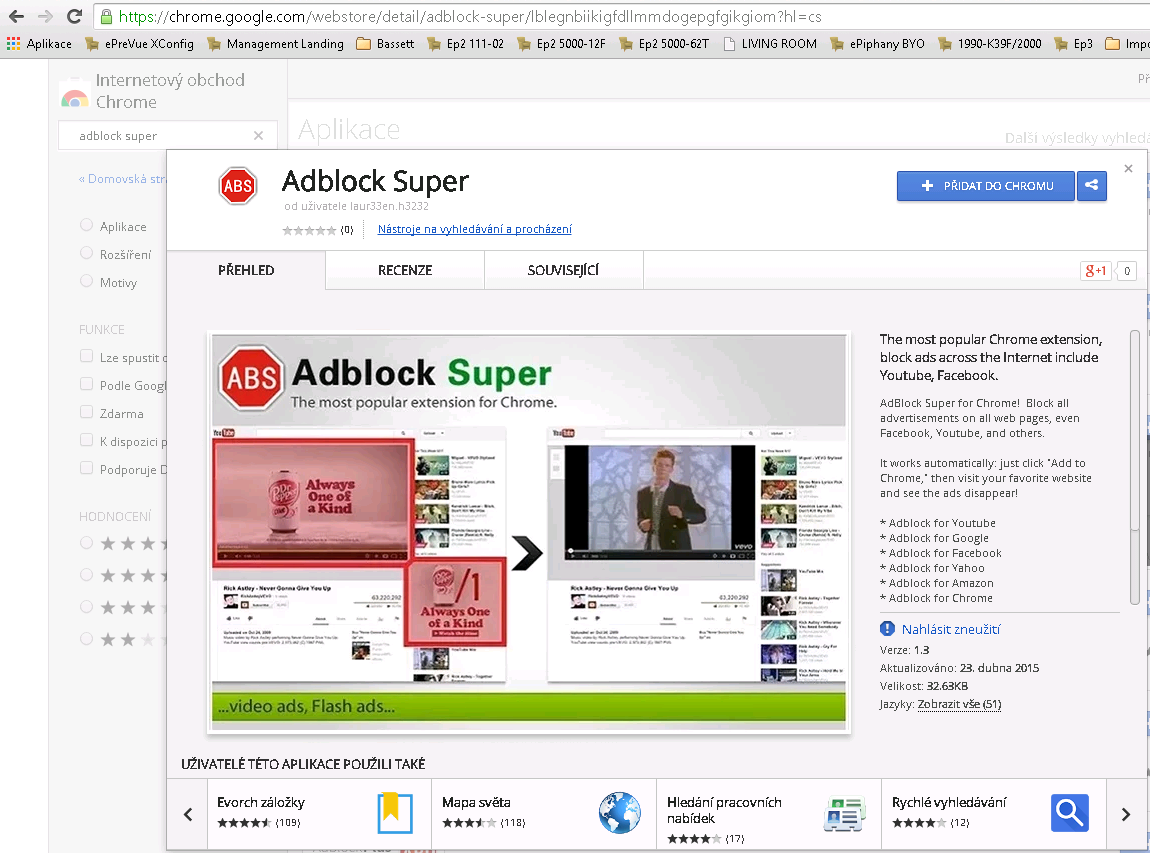Show next related apps with right chevron
This screenshot has width=1150, height=853.
tap(1126, 814)
